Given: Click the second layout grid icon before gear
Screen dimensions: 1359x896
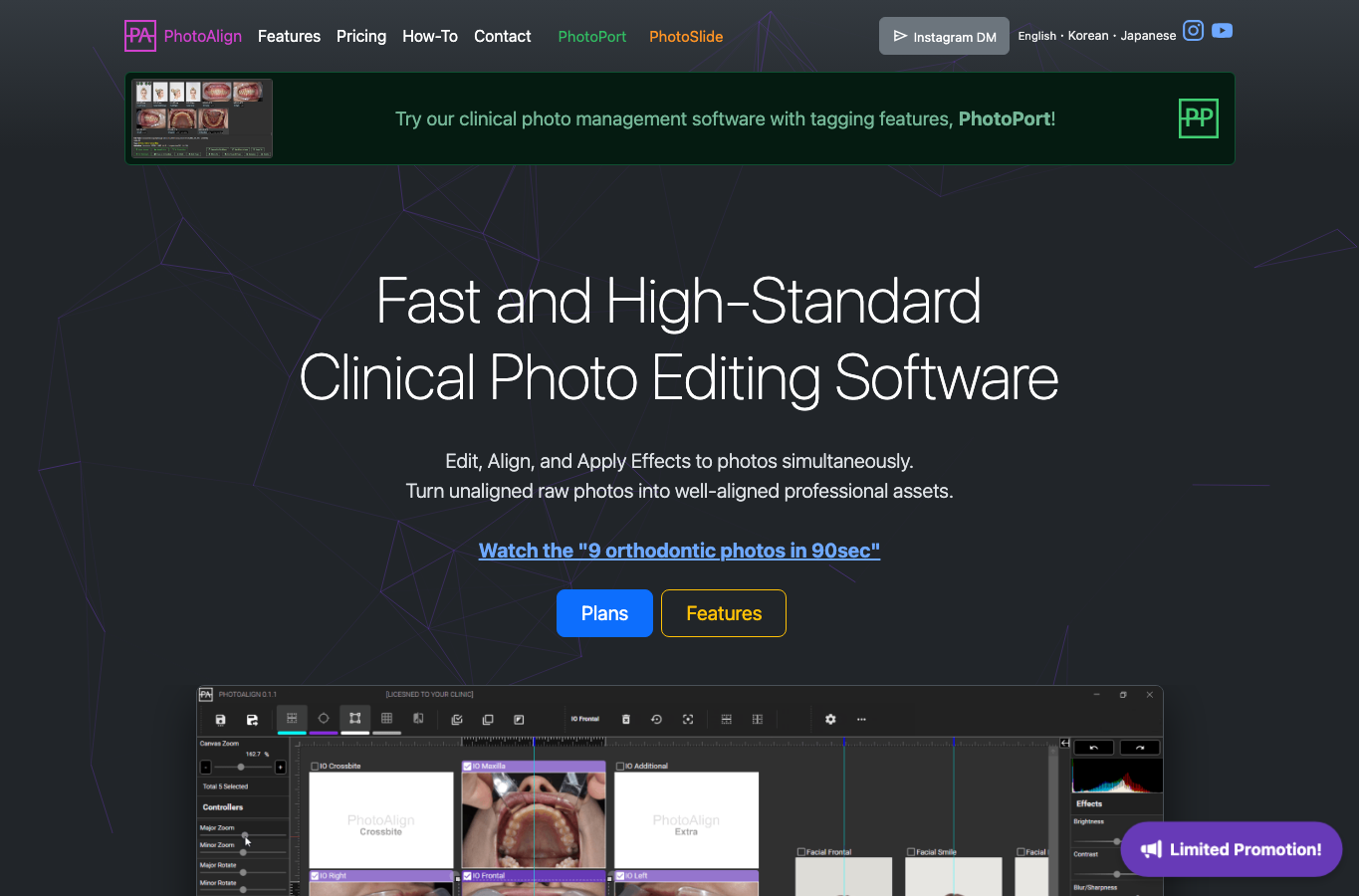Looking at the screenshot, I should 758,720.
